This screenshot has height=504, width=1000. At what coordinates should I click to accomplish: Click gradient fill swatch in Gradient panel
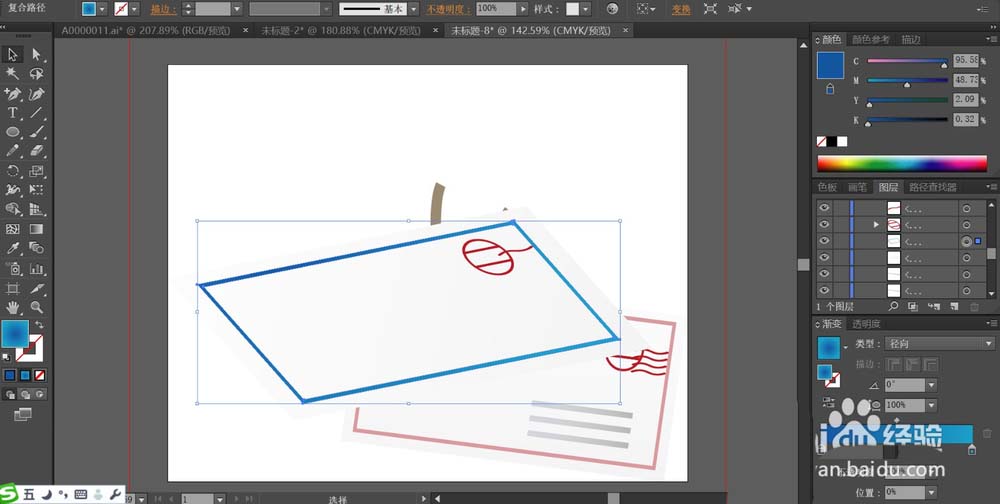(829, 348)
